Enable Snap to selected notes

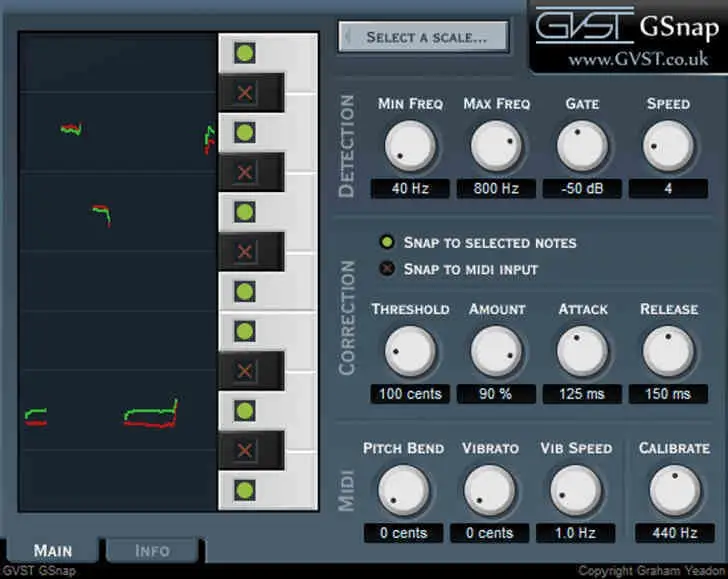click(386, 242)
